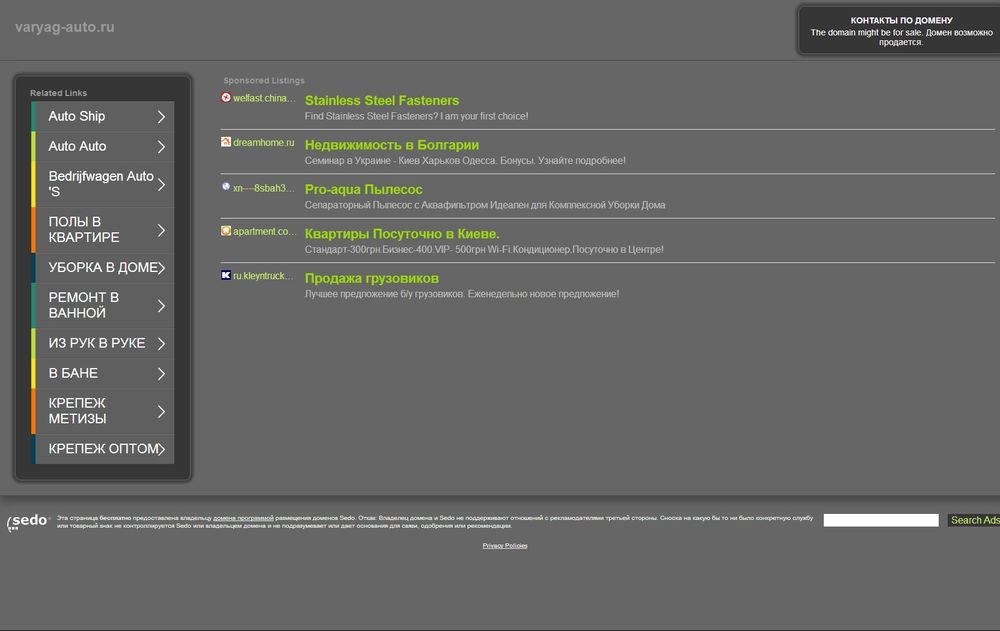Viewport: 1000px width, 631px height.
Task: Click the домена программой link in footer
Action: click(x=243, y=518)
